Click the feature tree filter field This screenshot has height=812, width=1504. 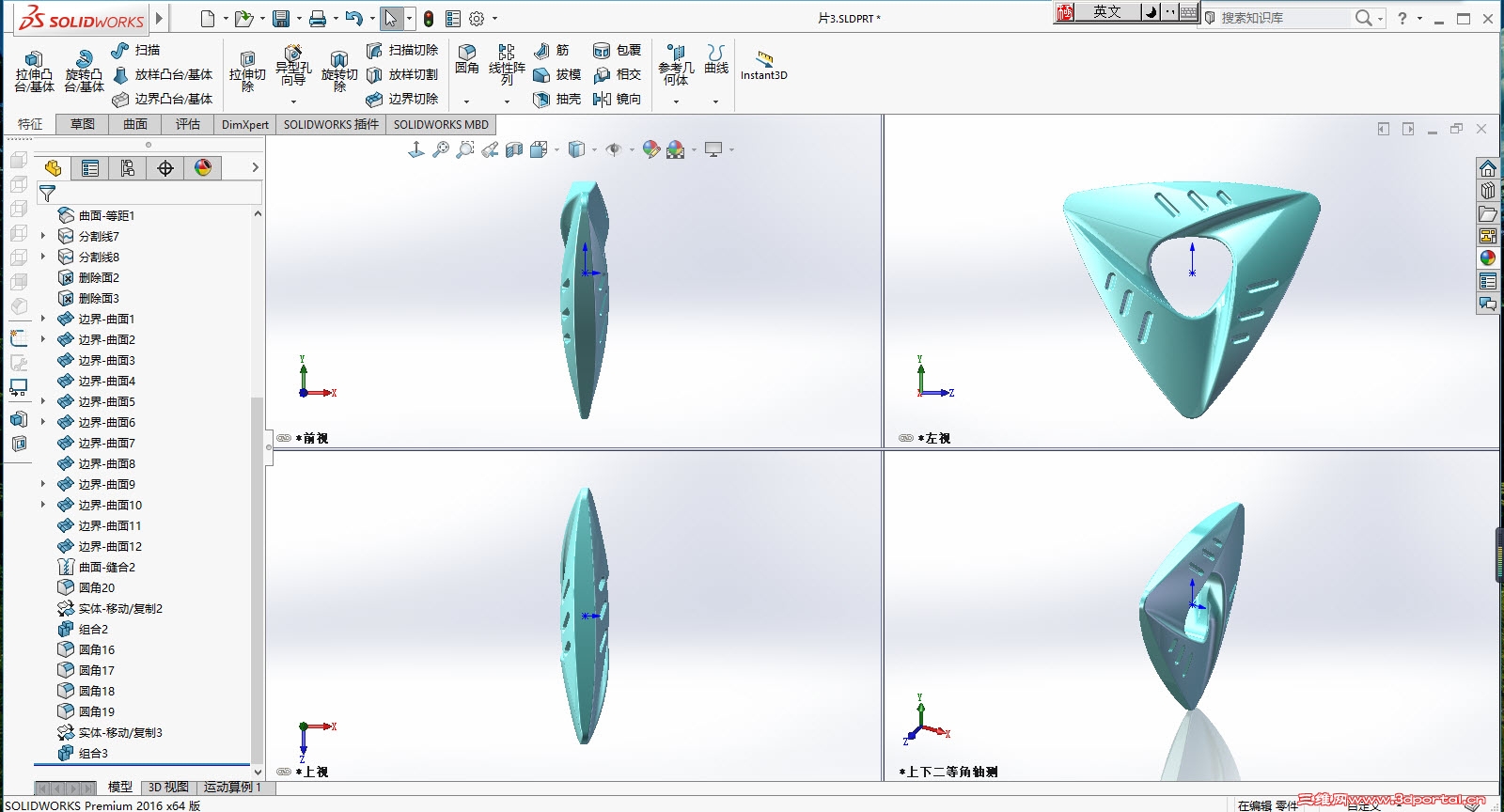pyautogui.click(x=149, y=193)
